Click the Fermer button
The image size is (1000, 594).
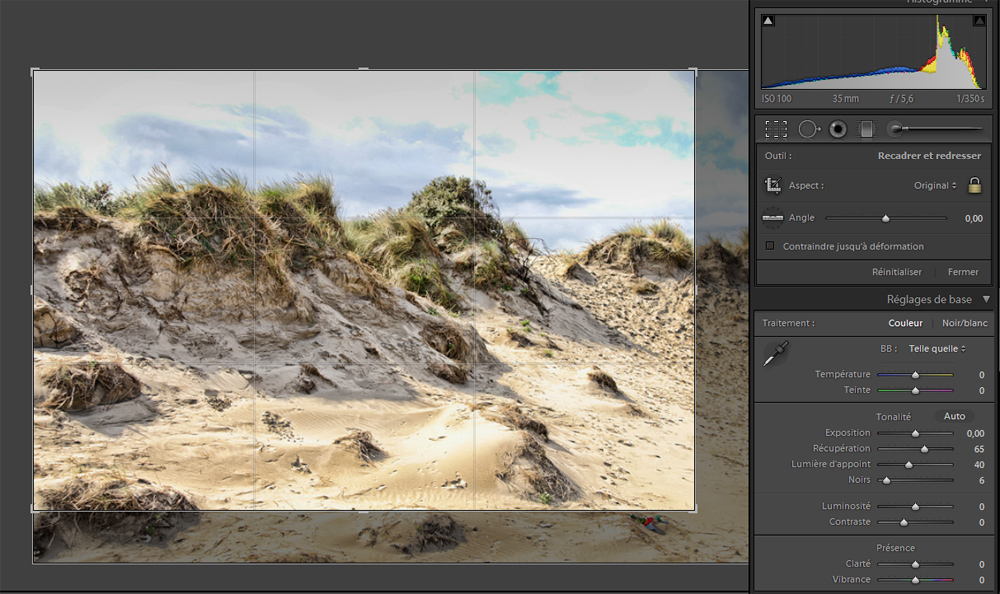(x=963, y=272)
